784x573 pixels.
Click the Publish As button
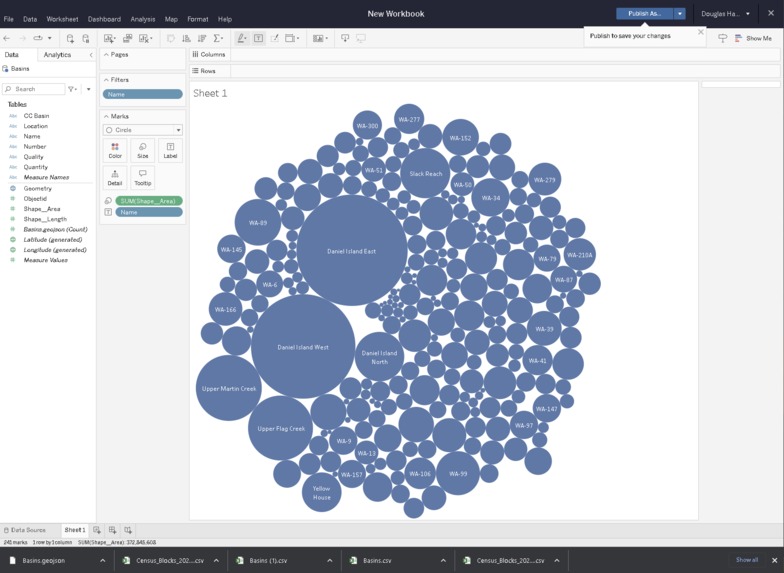pos(644,14)
